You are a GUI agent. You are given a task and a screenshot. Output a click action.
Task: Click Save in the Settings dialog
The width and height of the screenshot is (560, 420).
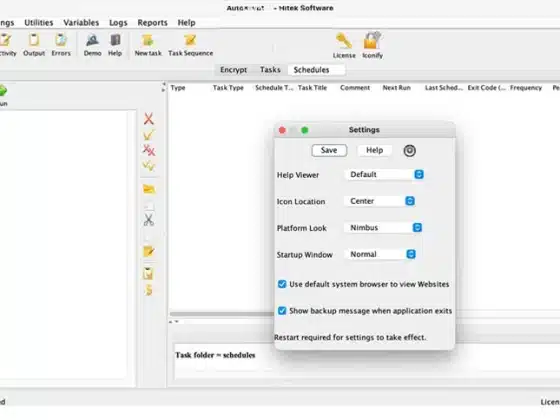click(x=329, y=150)
